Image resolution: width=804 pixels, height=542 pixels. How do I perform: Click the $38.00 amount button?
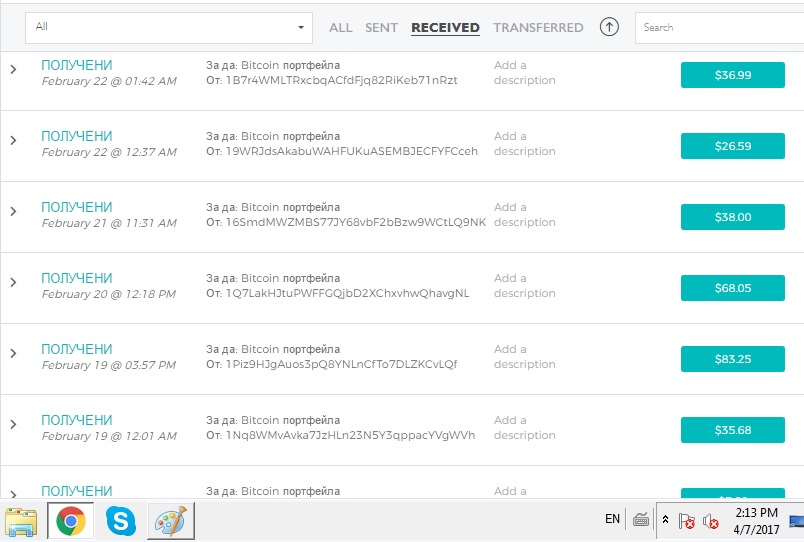[733, 217]
